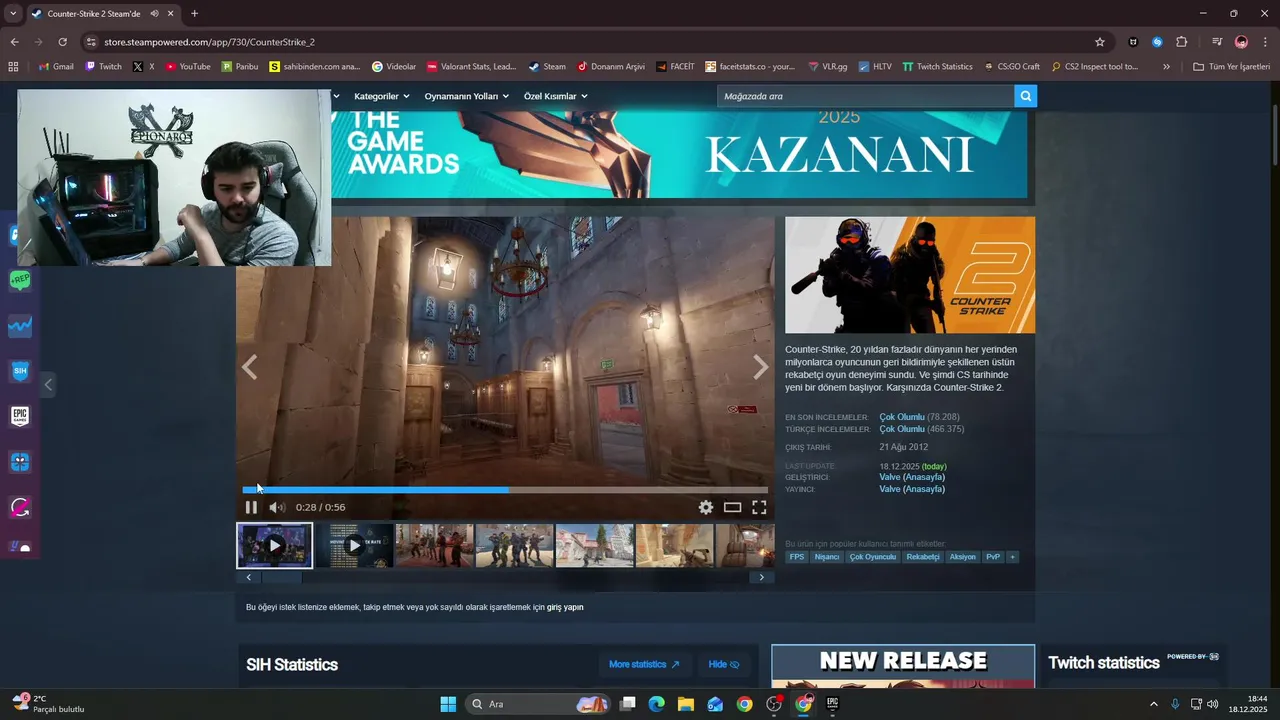Image resolution: width=1280 pixels, height=720 pixels.
Task: Toggle theater mode in video player
Action: tap(733, 507)
